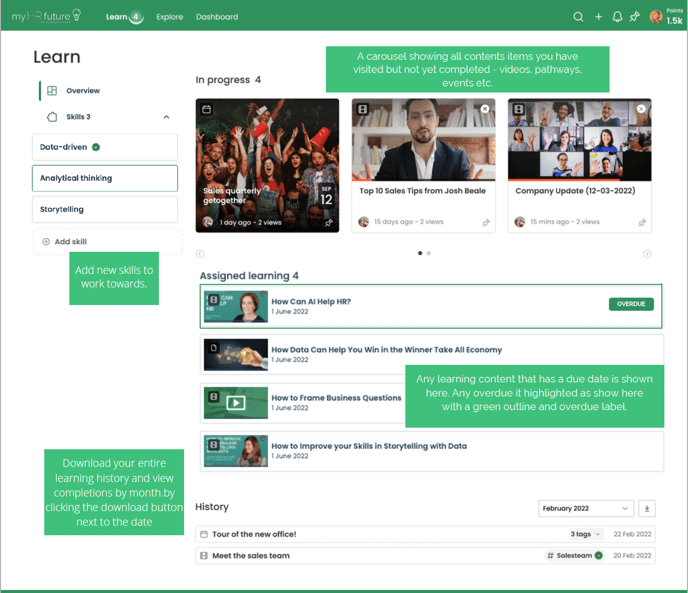Open the Dashboard tab
This screenshot has width=688, height=593.
coord(217,17)
